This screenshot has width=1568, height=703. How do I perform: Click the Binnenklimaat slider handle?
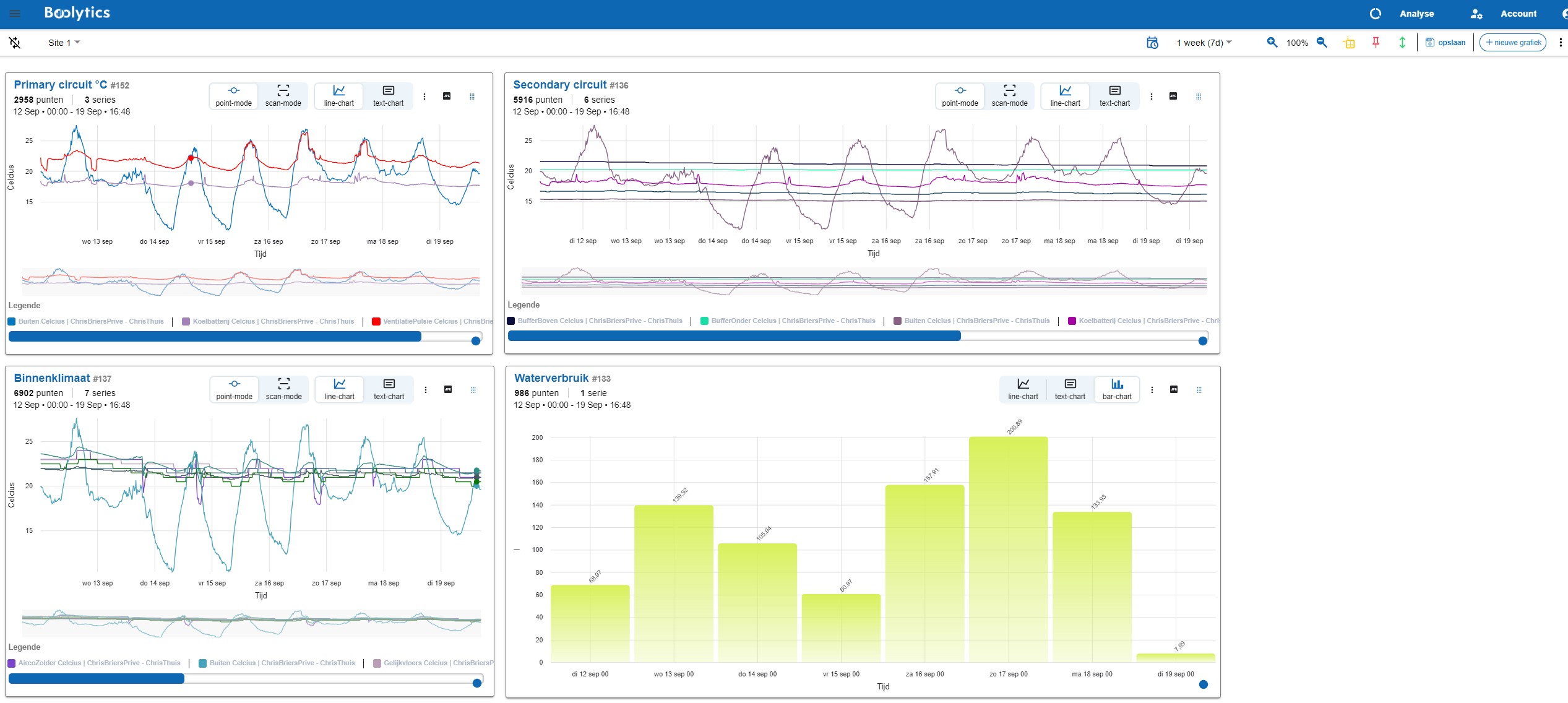click(477, 683)
